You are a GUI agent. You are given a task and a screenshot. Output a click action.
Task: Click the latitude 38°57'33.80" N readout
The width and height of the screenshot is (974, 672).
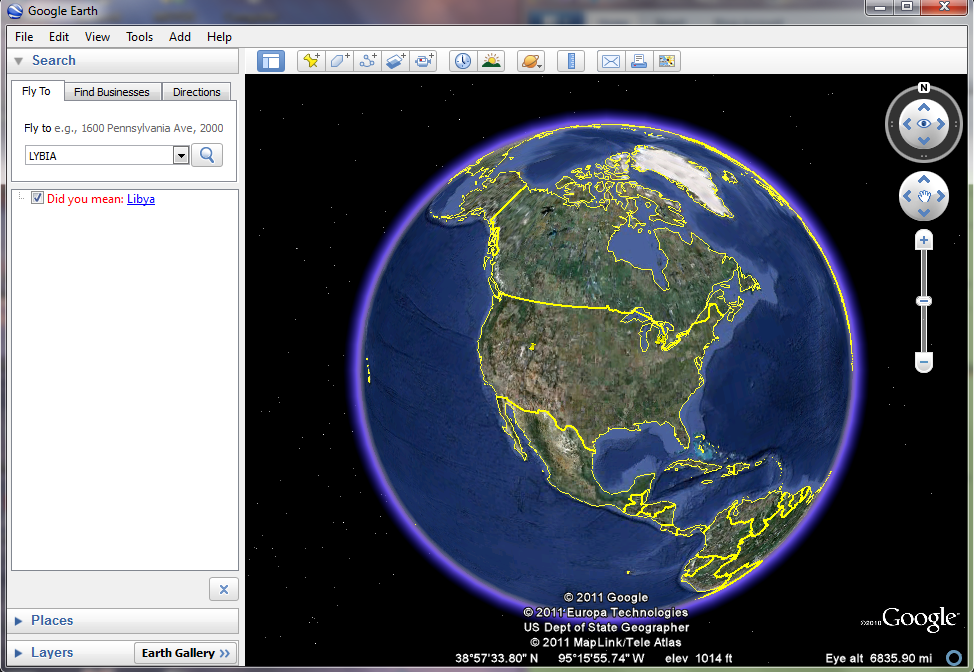point(497,658)
